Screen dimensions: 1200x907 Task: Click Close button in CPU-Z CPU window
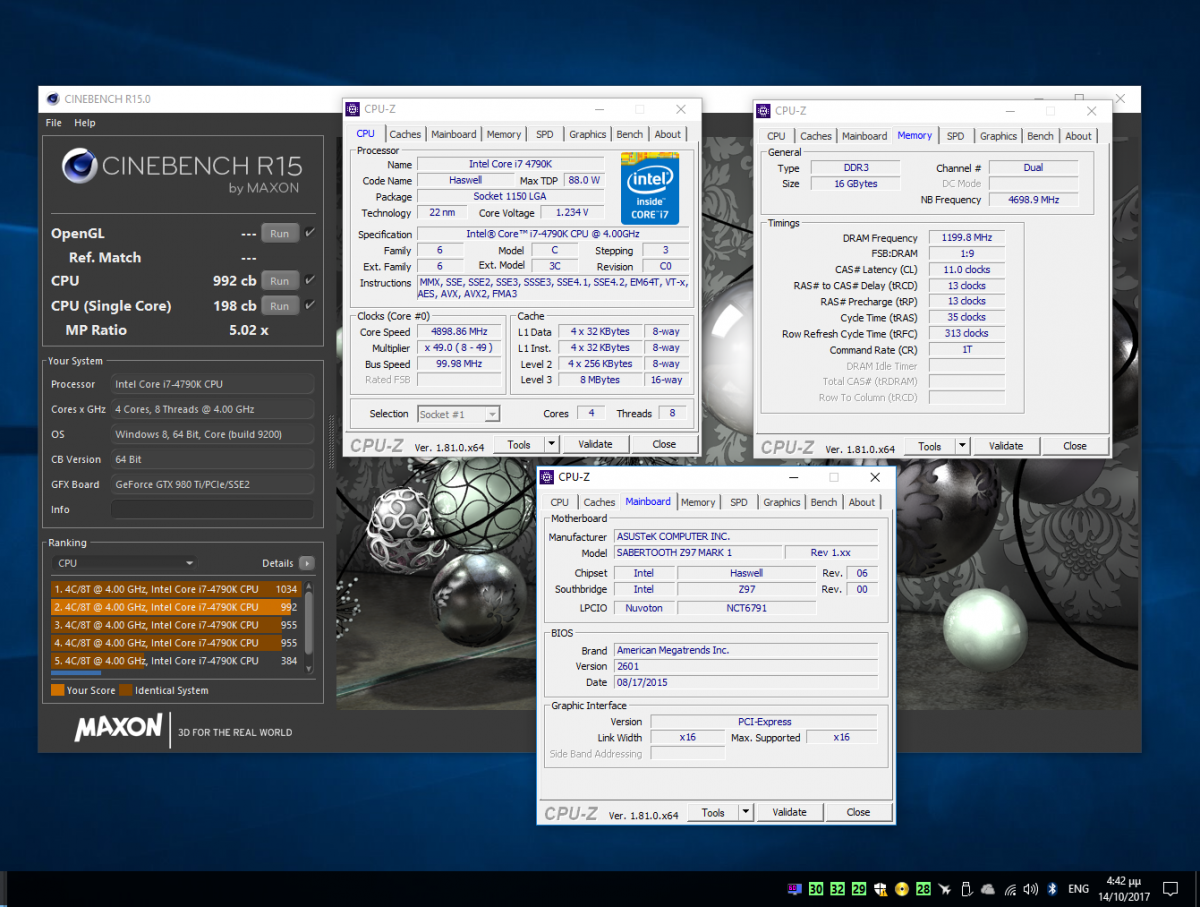tap(664, 444)
